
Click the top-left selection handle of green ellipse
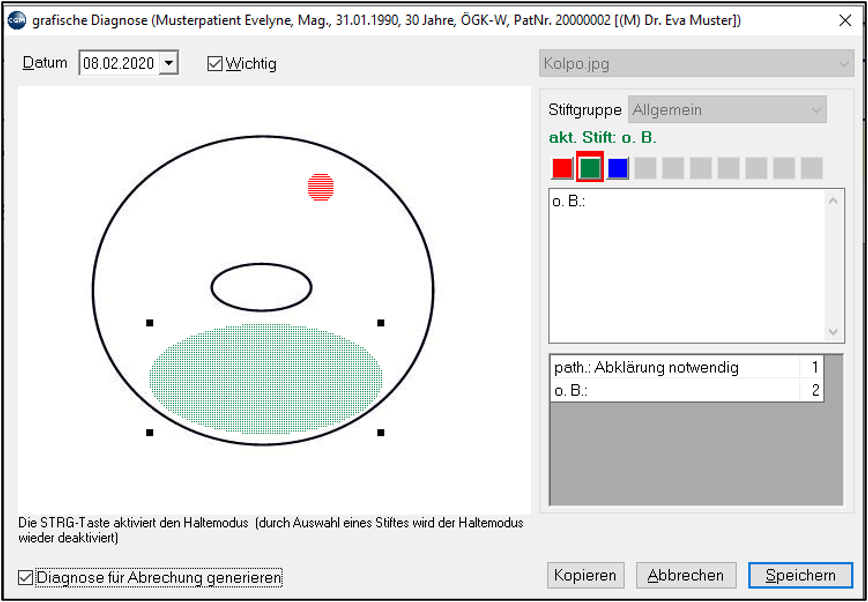pyautogui.click(x=149, y=322)
